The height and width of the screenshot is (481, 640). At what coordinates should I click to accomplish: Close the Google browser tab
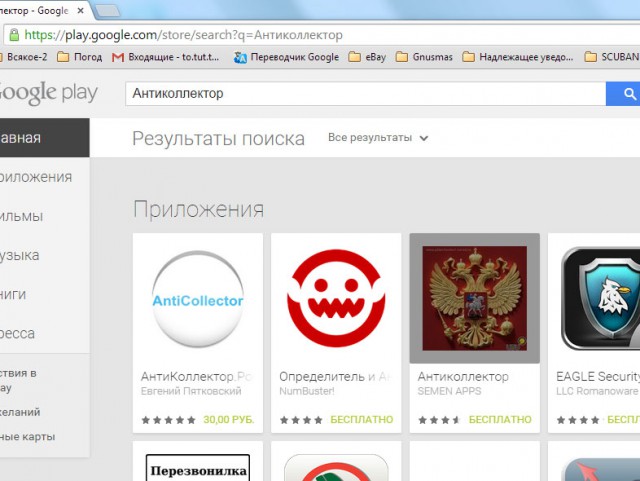point(80,11)
